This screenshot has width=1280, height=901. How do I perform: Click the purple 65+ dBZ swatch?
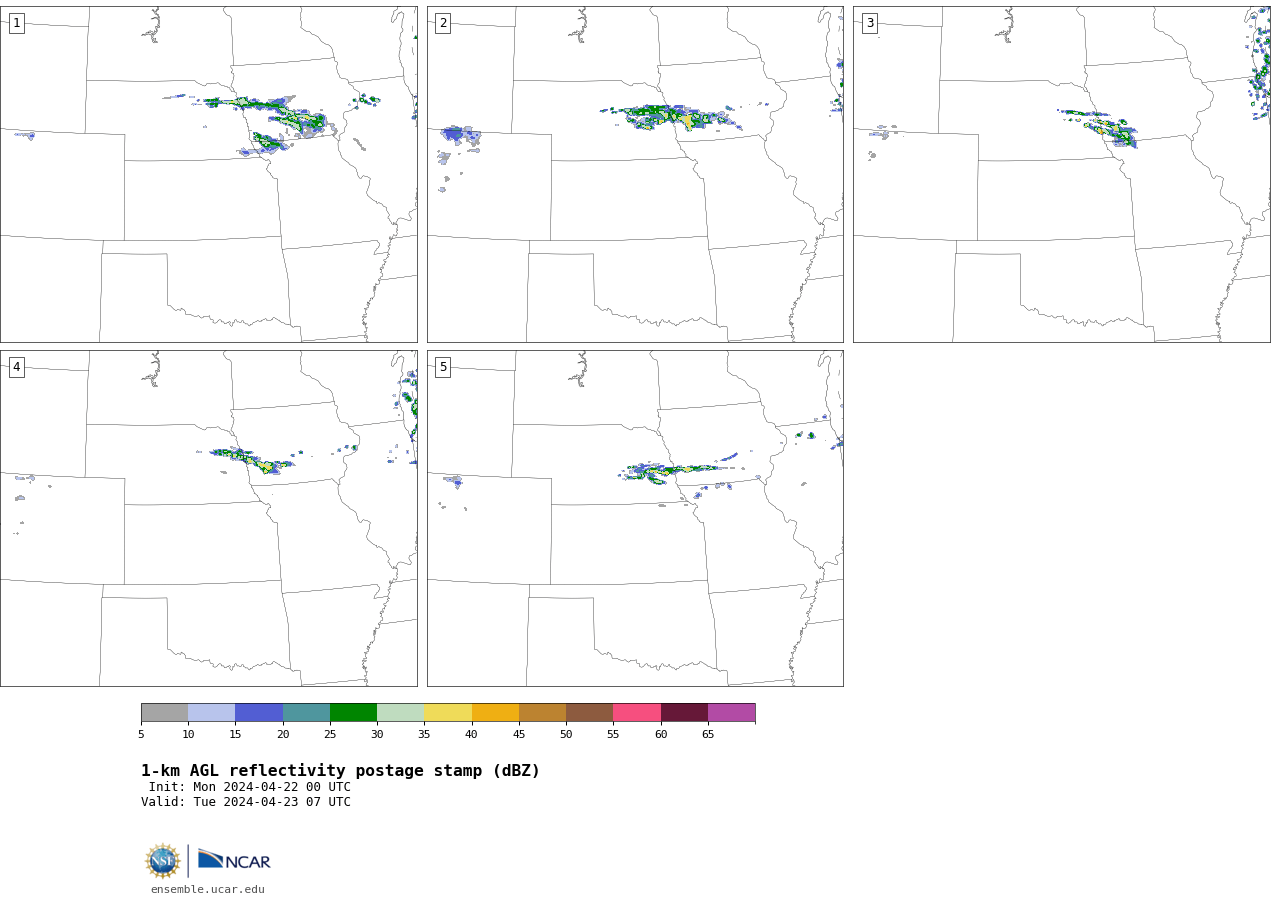(731, 712)
